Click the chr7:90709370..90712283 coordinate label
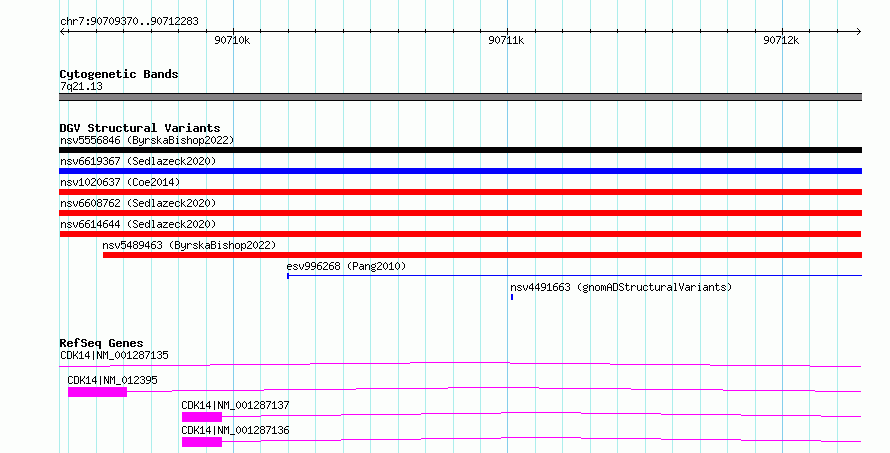Screen dimensions: 890x453 129,21
